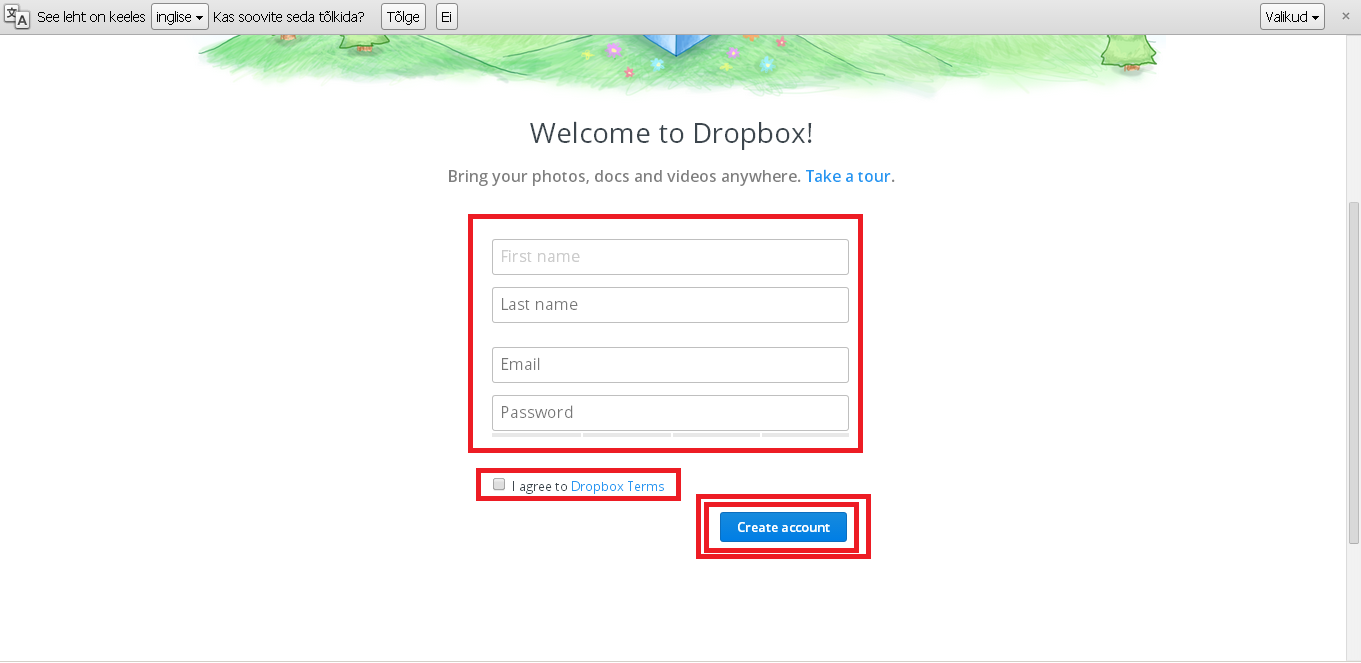The width and height of the screenshot is (1361, 663).
Task: Click the Create account button
Action: pos(783,527)
